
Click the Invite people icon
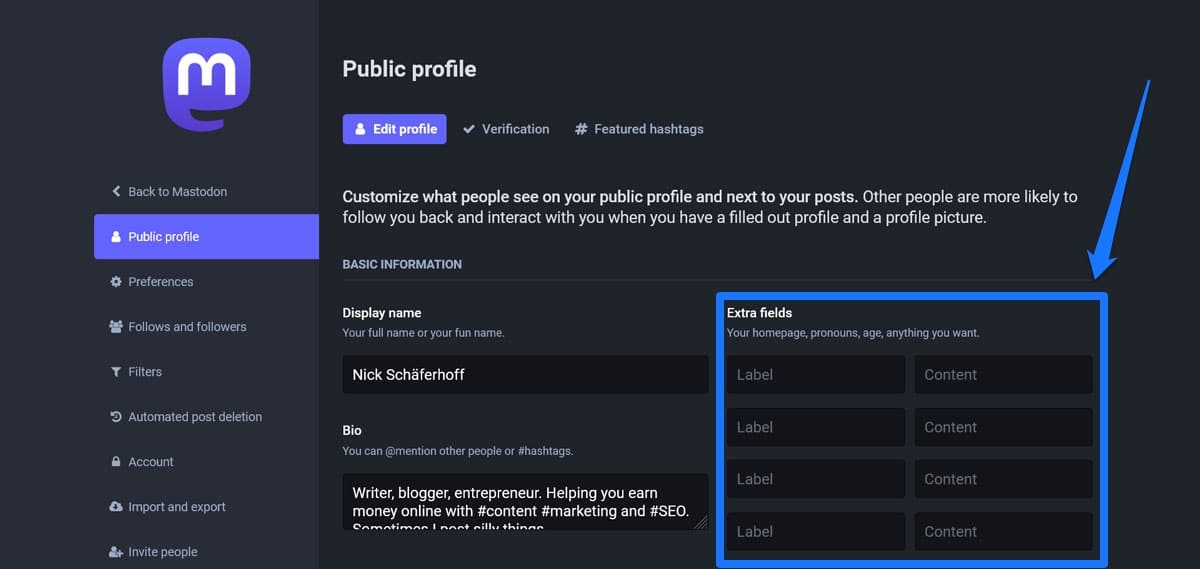(x=116, y=552)
